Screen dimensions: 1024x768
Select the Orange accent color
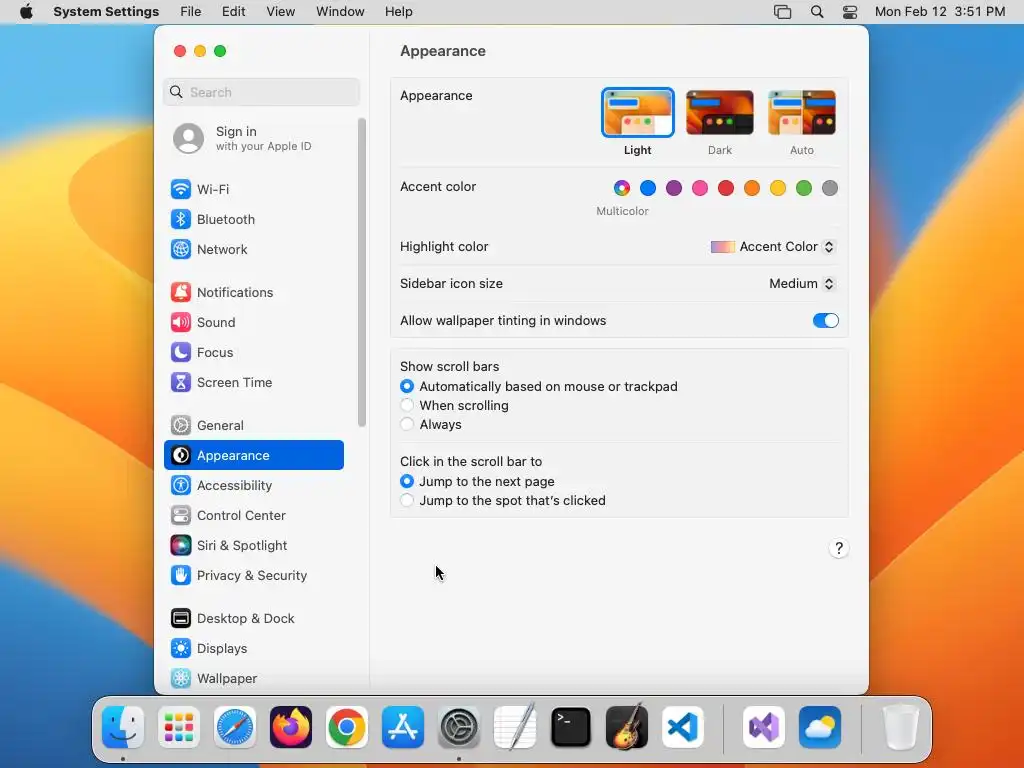tap(752, 188)
